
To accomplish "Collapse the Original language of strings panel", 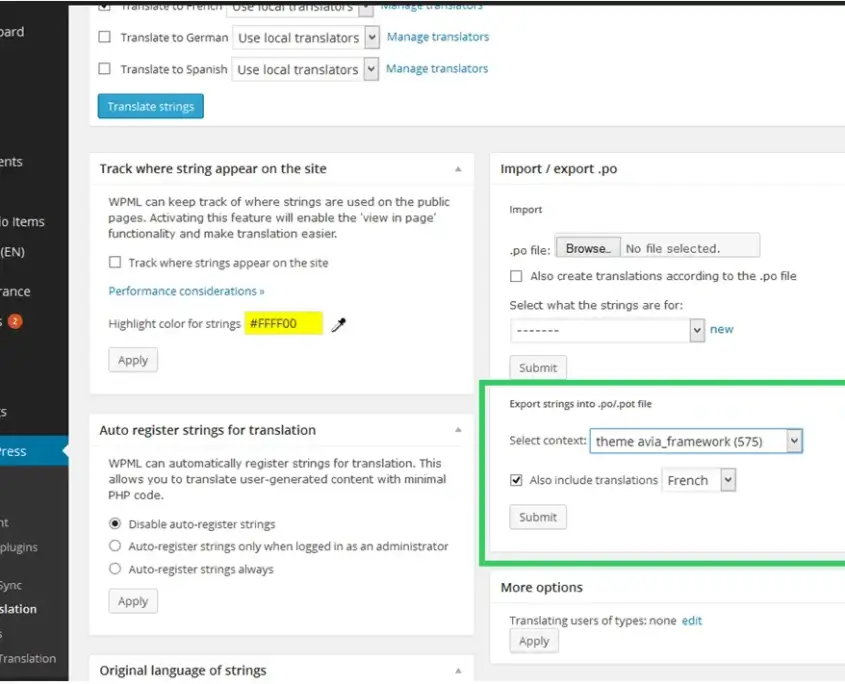I will [458, 670].
